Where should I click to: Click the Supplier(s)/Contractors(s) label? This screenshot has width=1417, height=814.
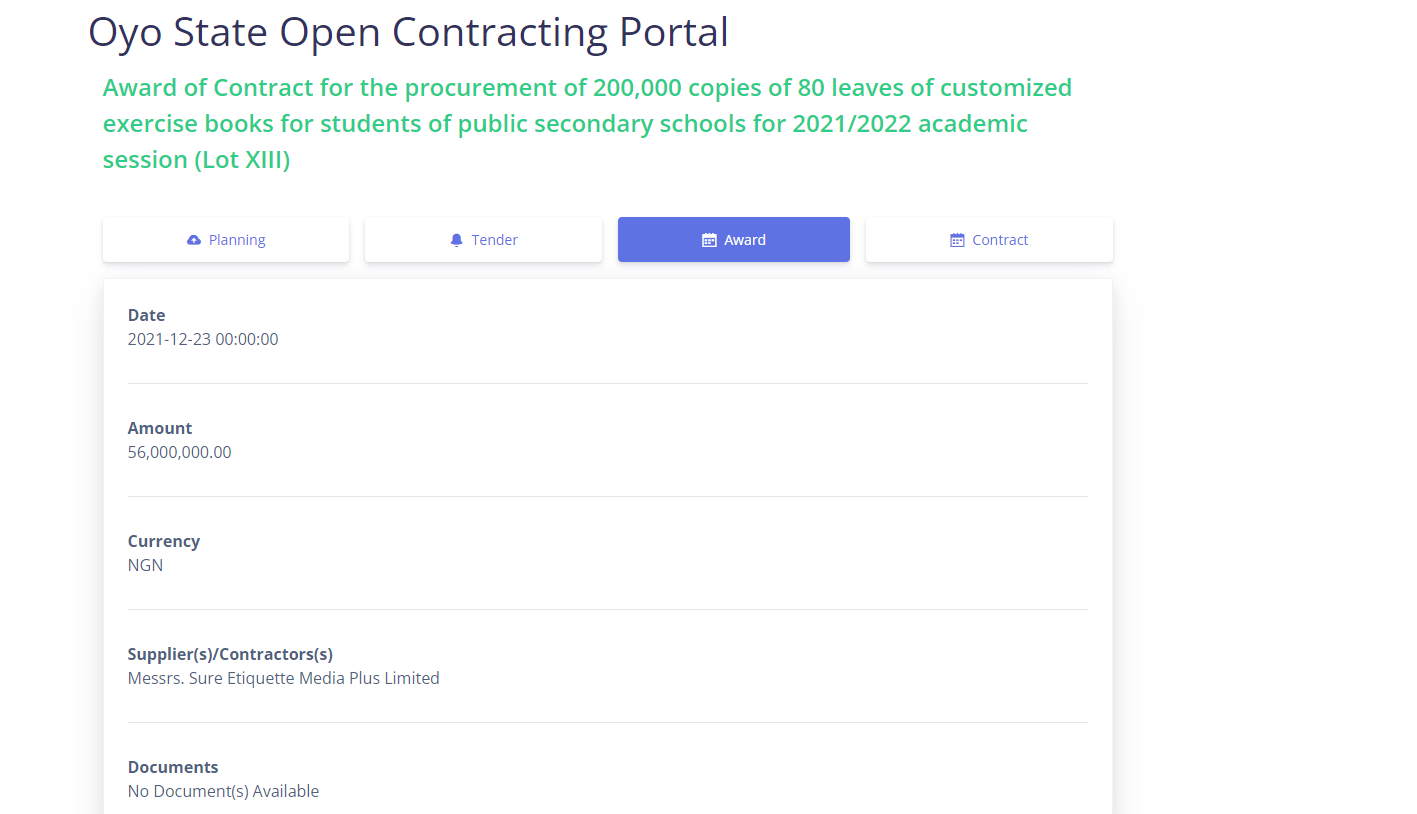tap(230, 654)
